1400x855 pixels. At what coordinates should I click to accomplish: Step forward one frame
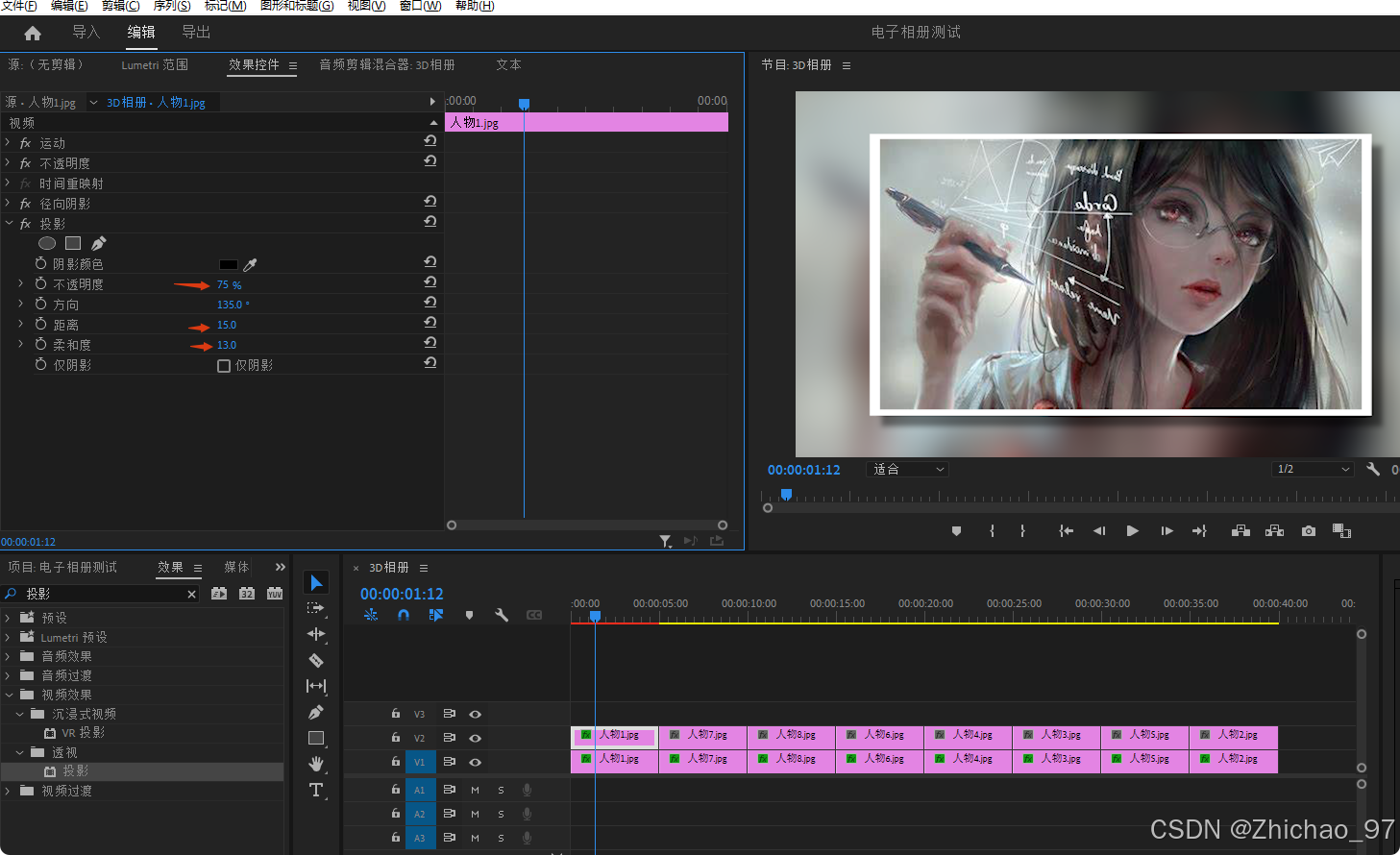tap(1167, 531)
